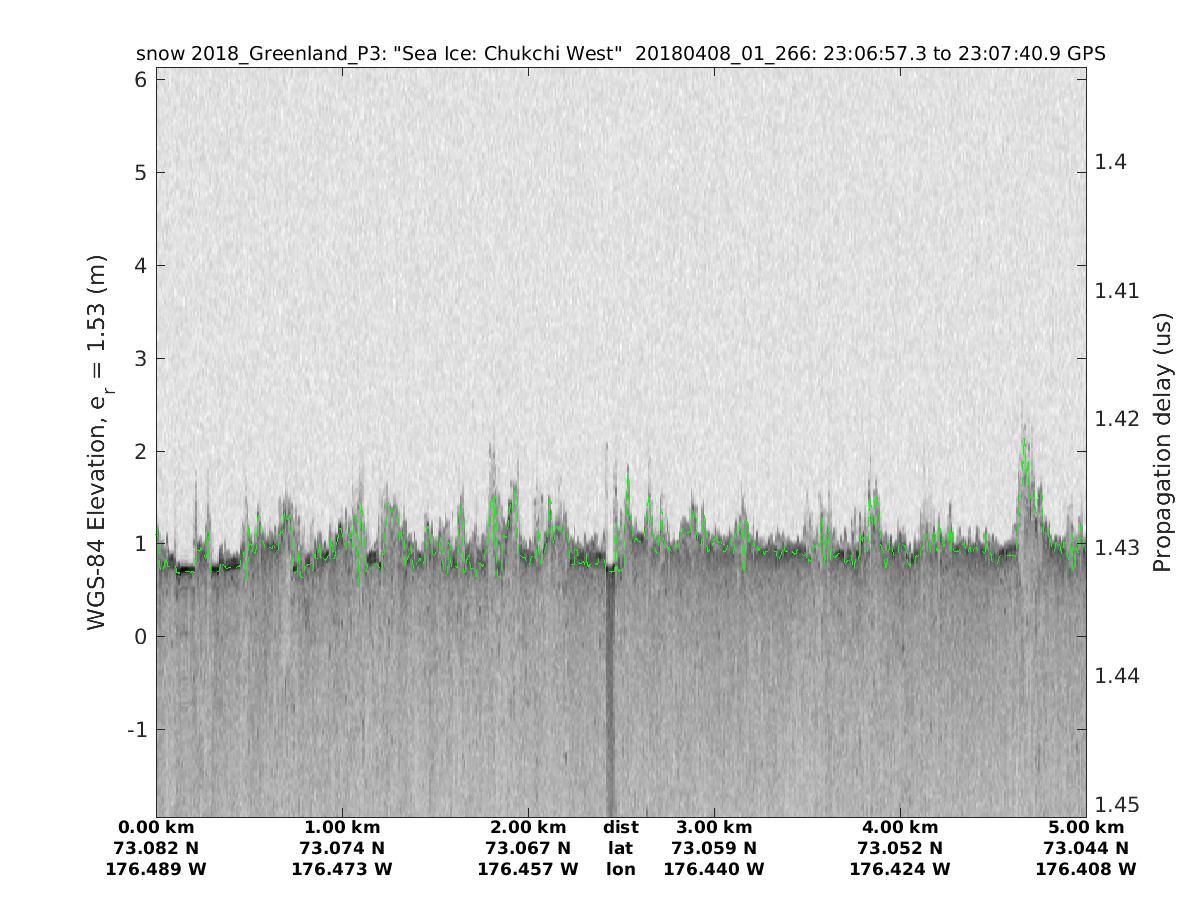The image size is (1200, 900).
Task: Click the 3.00 km x-axis tick label
Action: (x=714, y=828)
